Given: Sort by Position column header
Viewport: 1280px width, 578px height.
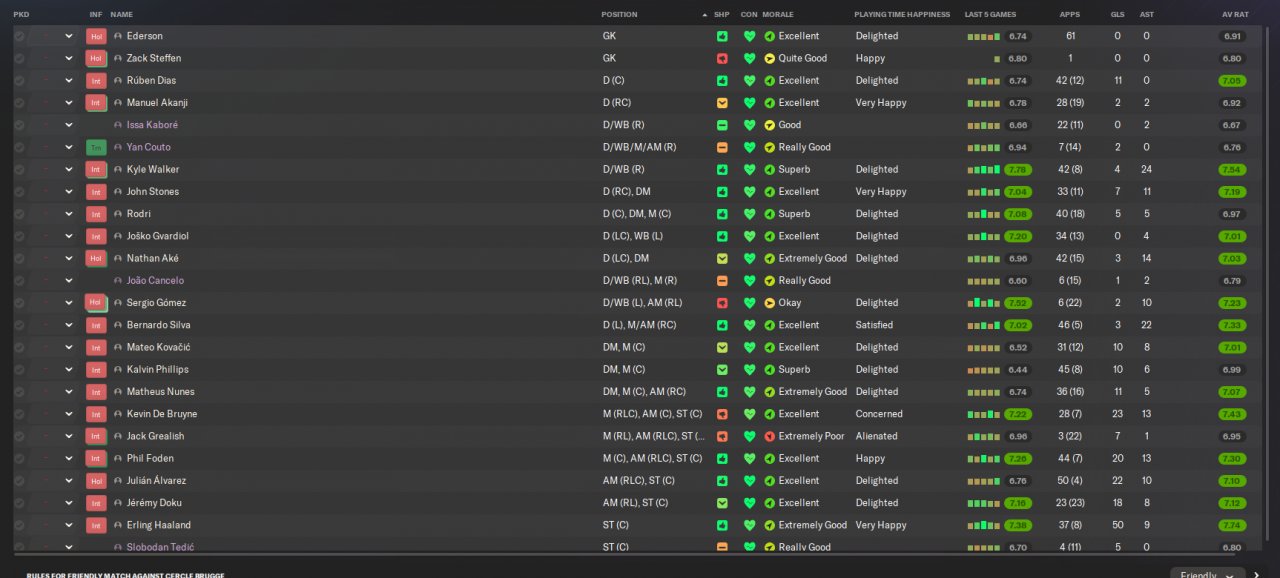Looking at the screenshot, I should point(619,15).
